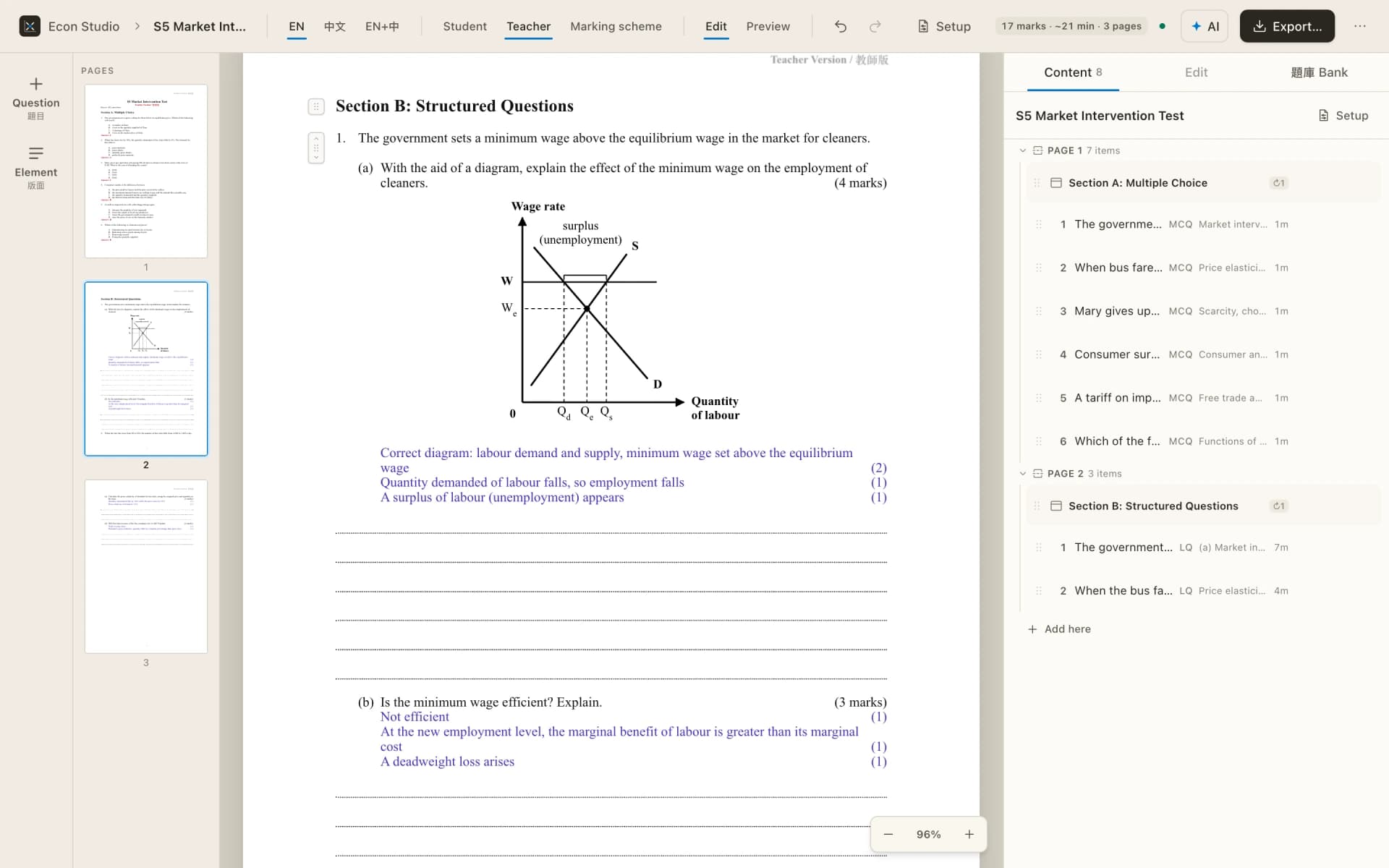Image resolution: width=1389 pixels, height=868 pixels.
Task: Switch to Edit mode in top bar
Action: [715, 26]
